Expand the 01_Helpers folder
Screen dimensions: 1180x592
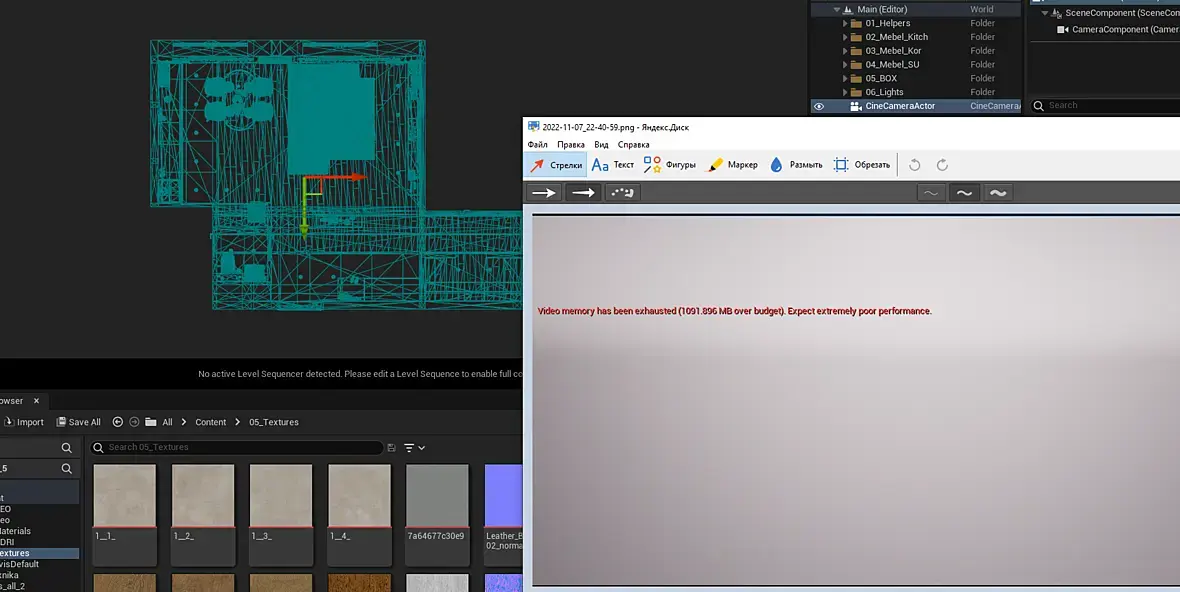(x=845, y=23)
